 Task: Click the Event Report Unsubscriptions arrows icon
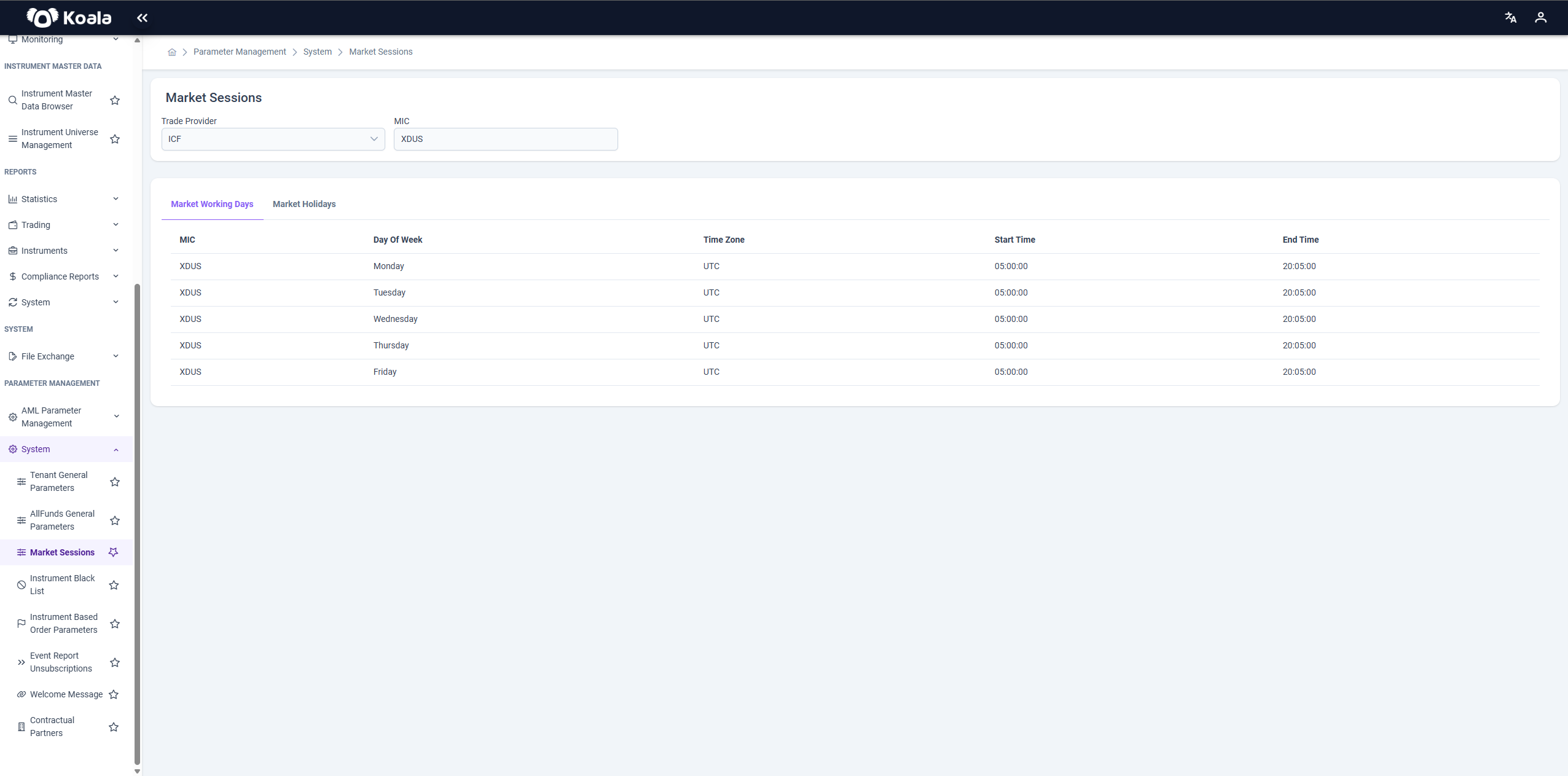coord(22,662)
